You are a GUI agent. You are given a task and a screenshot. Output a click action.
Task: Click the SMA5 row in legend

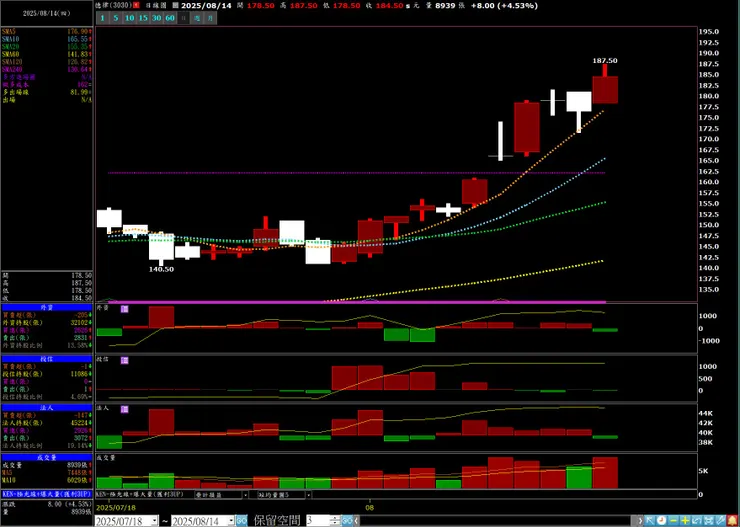(x=47, y=31)
